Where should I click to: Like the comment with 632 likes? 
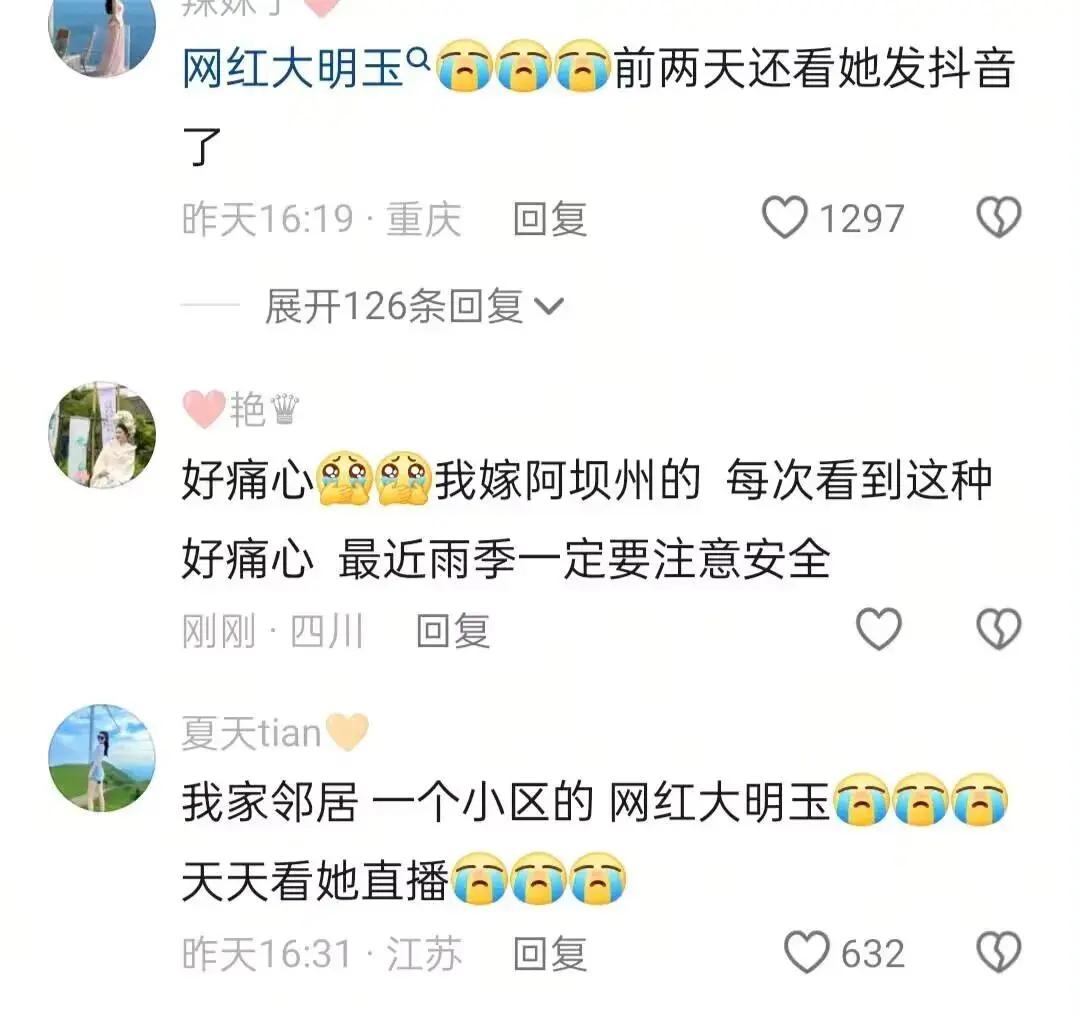point(807,952)
